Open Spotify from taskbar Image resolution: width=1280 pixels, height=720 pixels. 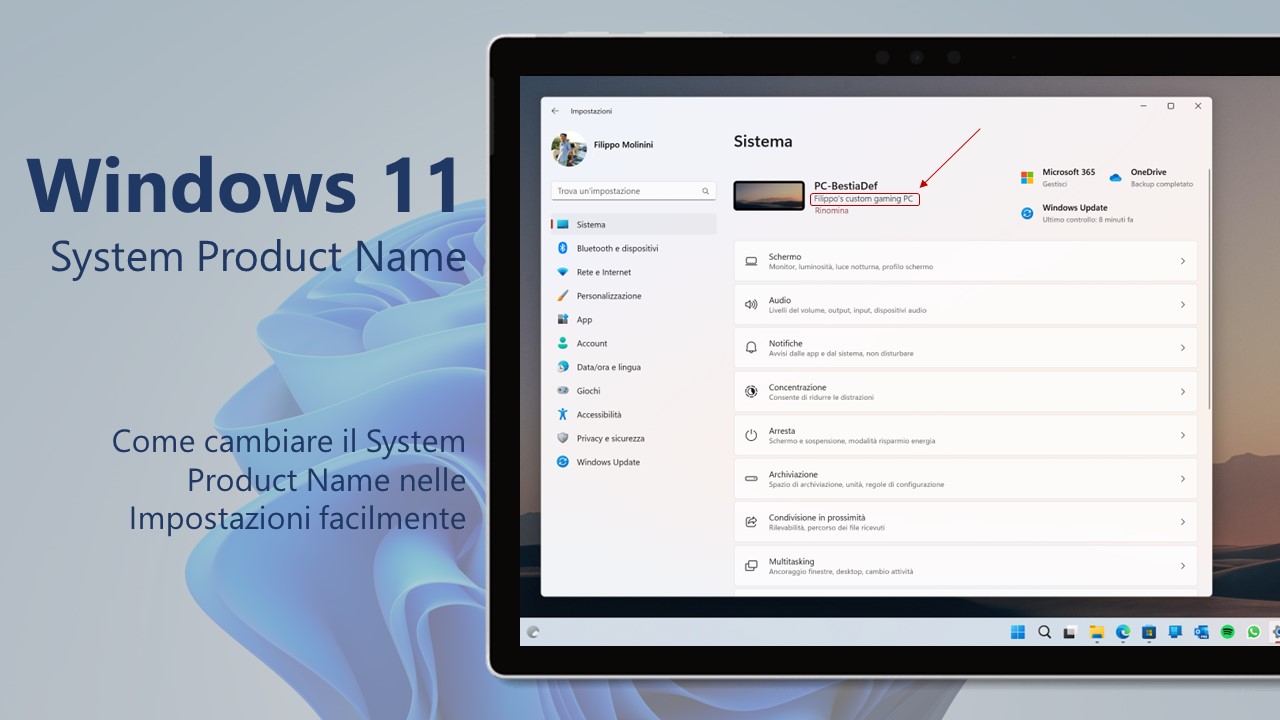(x=1227, y=632)
